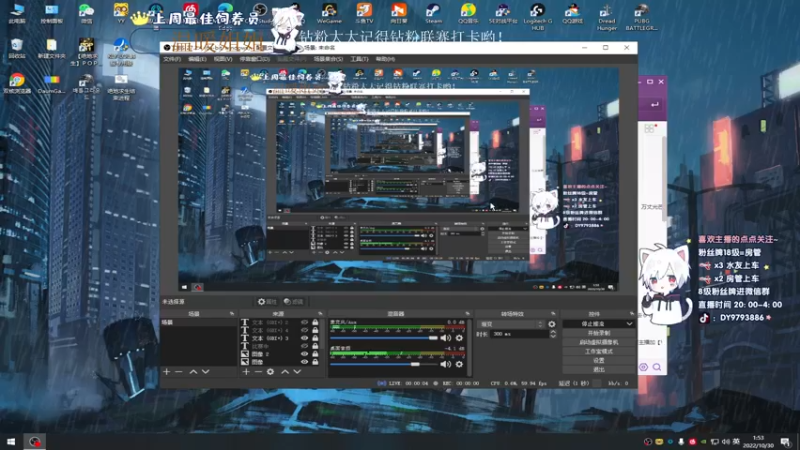Open 场景集合(S) menu in OBS
Screen dimensions: 800x450
click(x=328, y=59)
